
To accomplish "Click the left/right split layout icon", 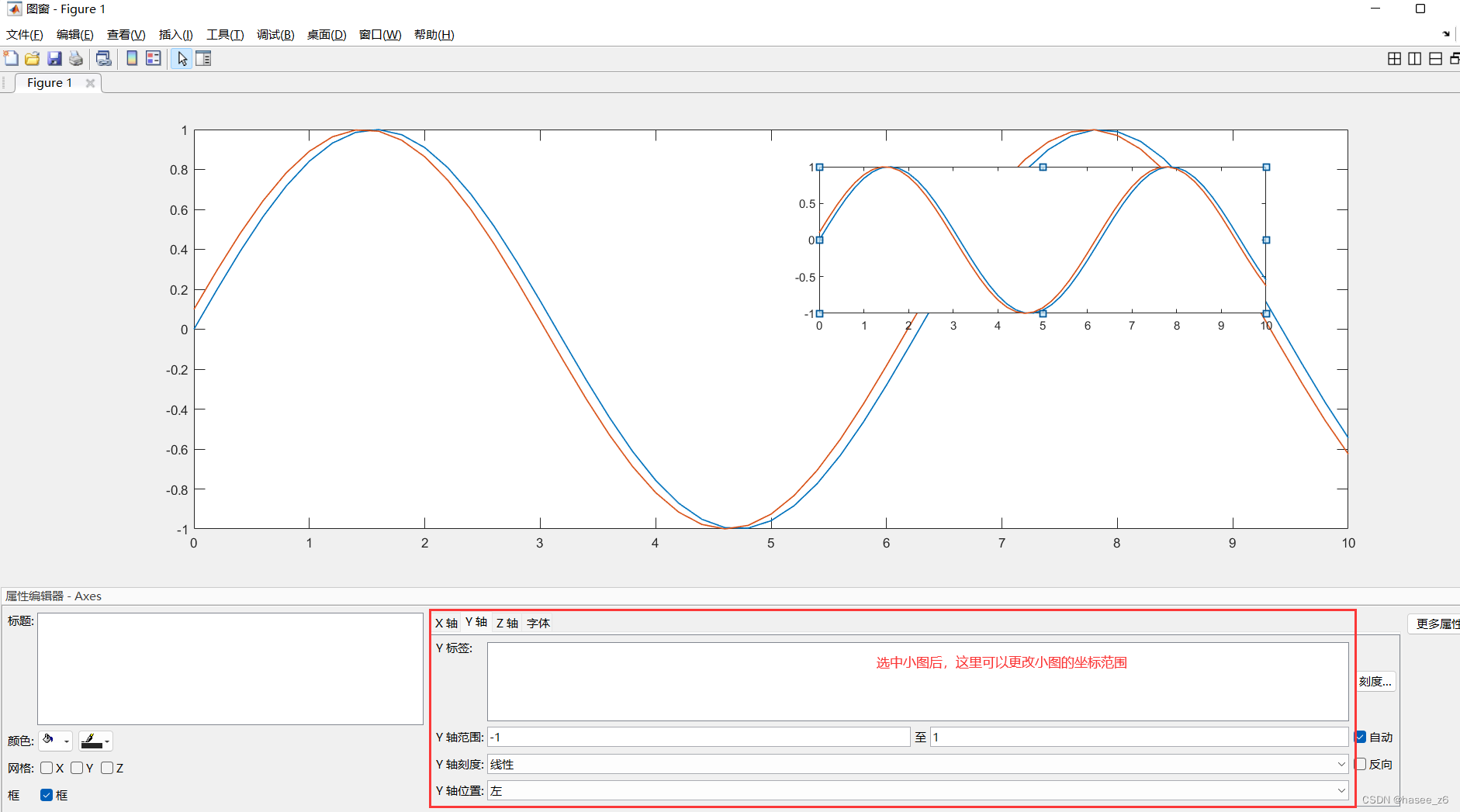I will (1415, 59).
